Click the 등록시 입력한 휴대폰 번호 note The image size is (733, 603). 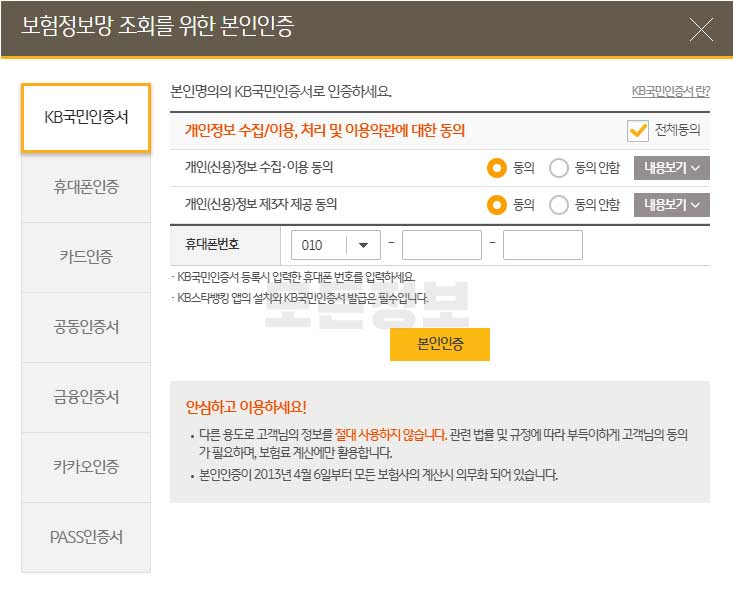pos(294,277)
